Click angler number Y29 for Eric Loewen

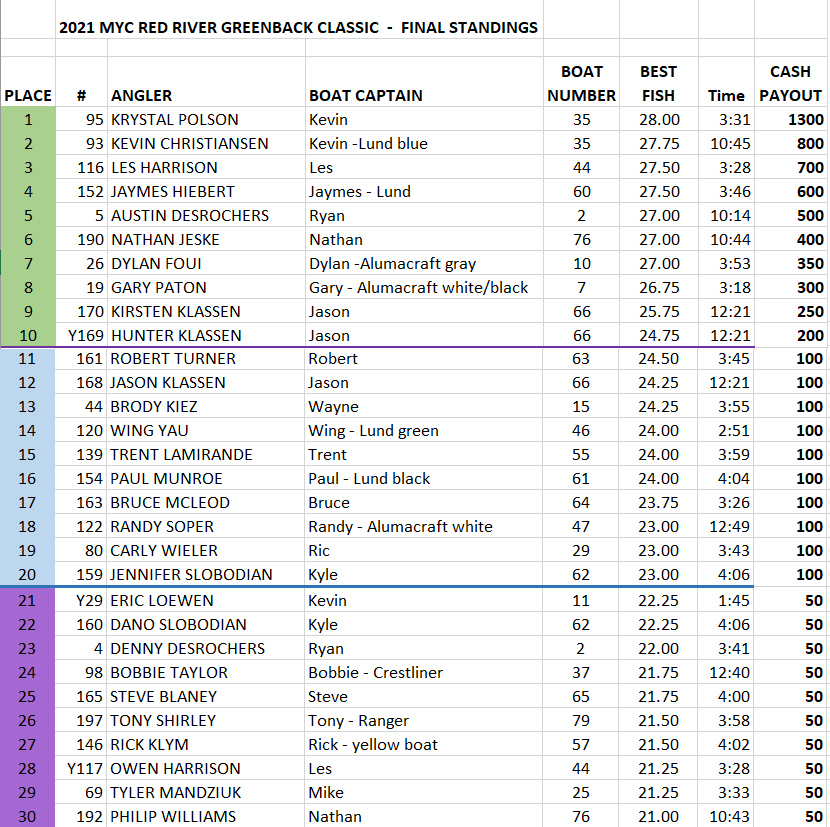(85, 601)
